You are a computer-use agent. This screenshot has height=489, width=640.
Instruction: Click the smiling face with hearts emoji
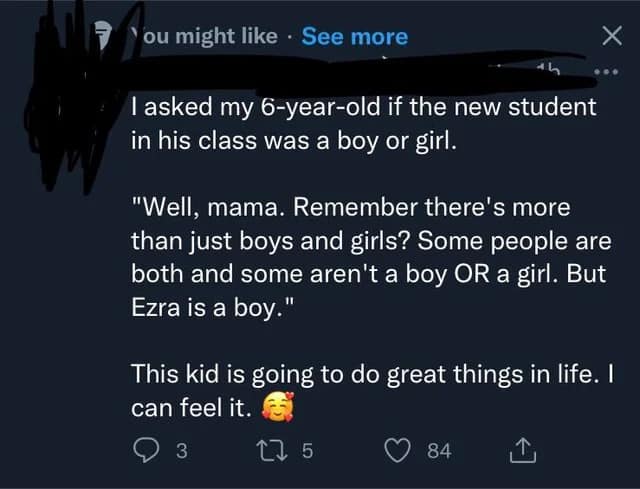[x=273, y=408]
